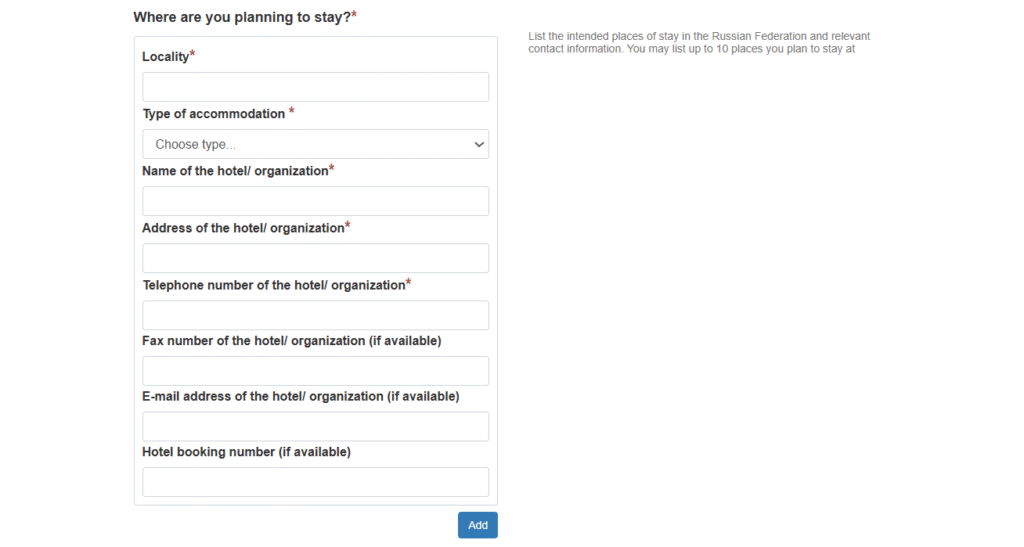
Task: Select the E-mail address input field
Action: pos(315,426)
